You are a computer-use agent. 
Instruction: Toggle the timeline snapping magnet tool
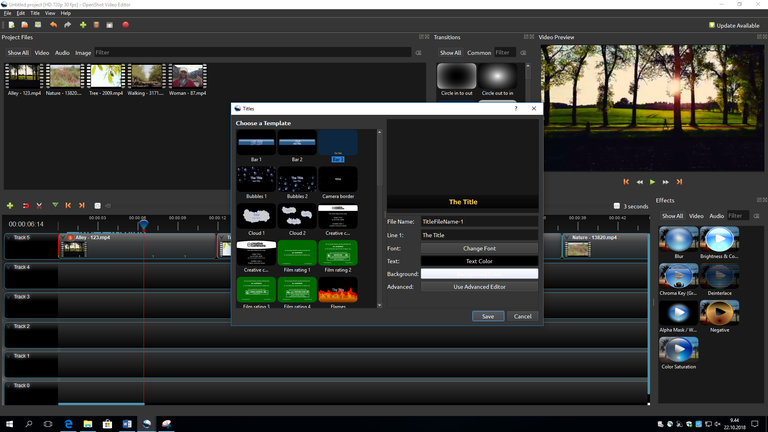(25, 205)
